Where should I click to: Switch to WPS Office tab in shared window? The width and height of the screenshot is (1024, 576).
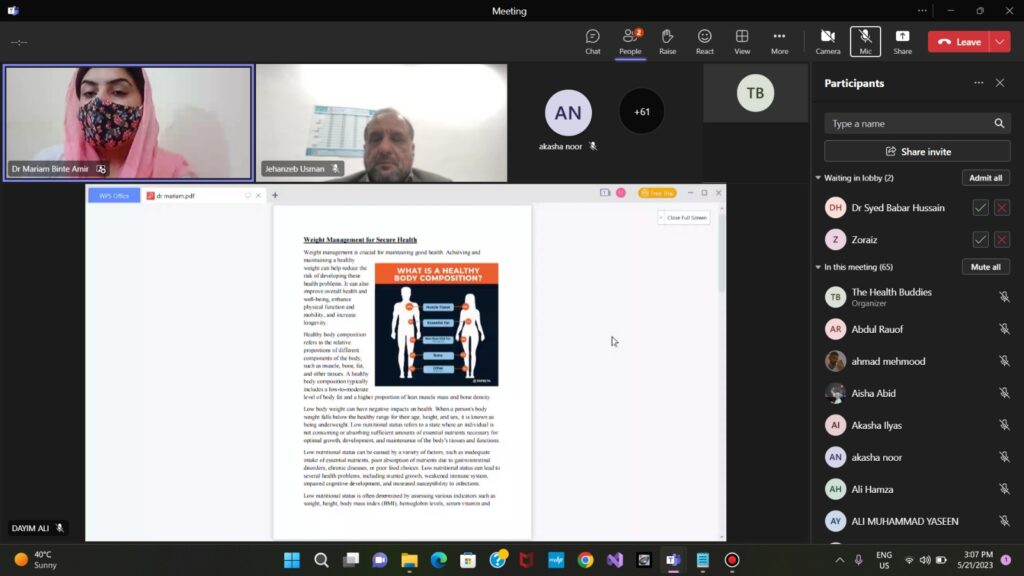pos(114,195)
